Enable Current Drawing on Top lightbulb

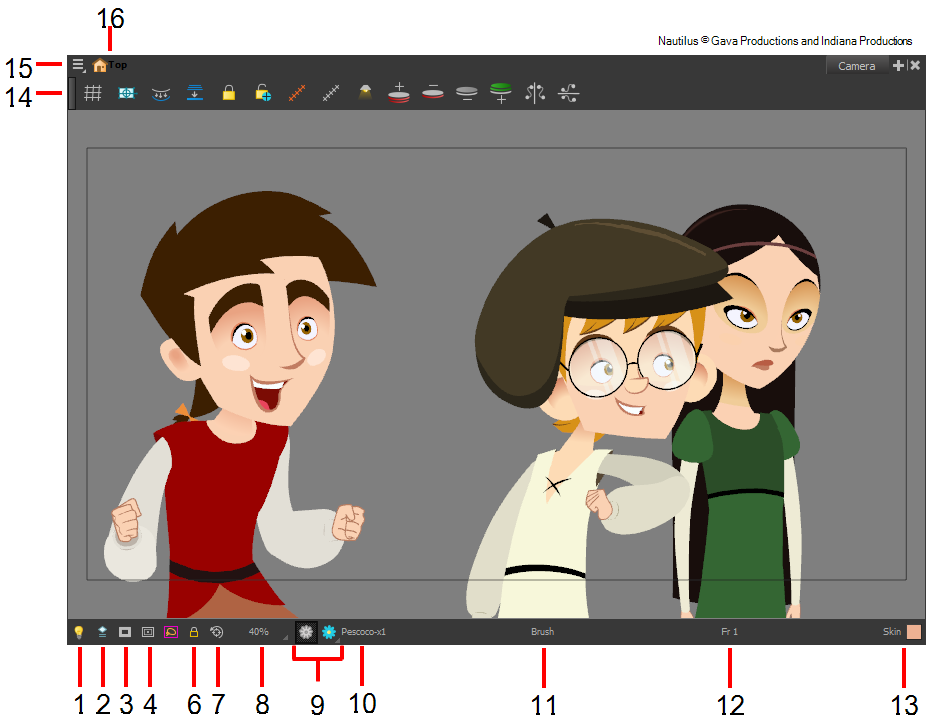pos(79,631)
